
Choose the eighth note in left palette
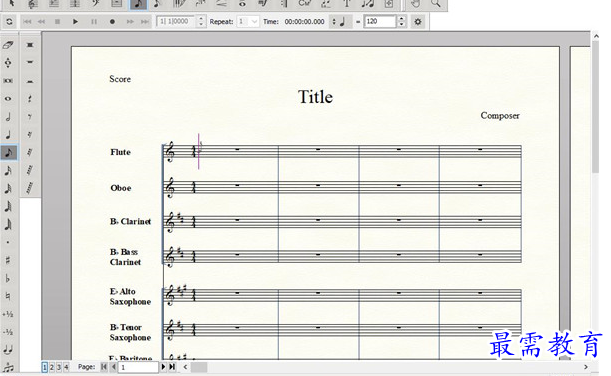click(8, 152)
